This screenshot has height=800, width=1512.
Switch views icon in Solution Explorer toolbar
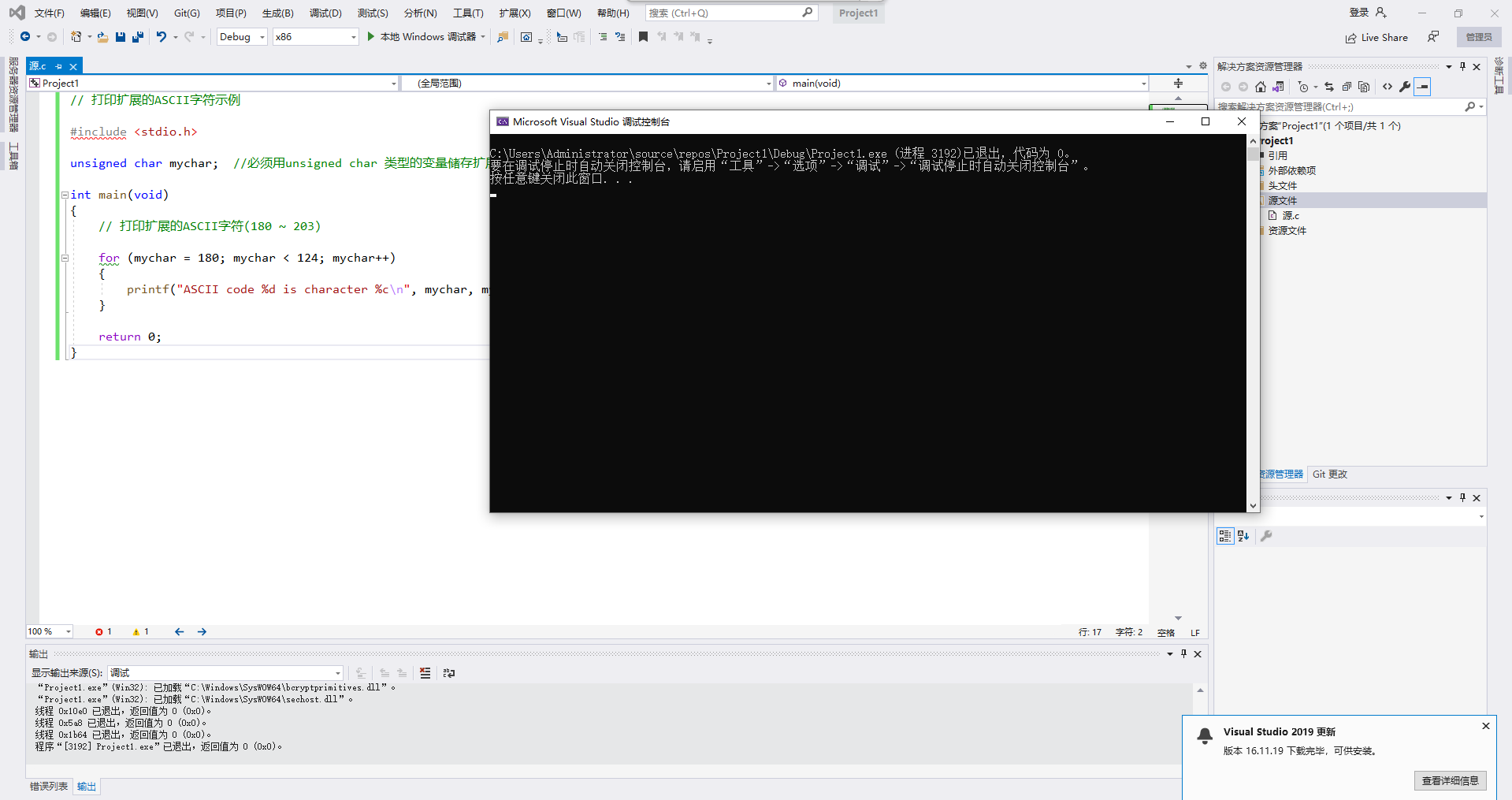[1278, 87]
